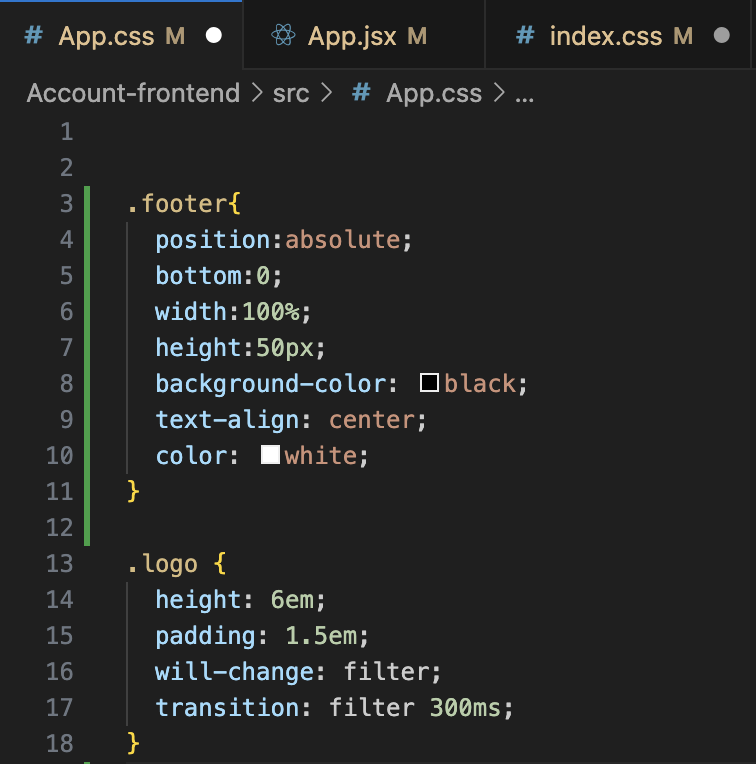Open the black color swatch picker
The width and height of the screenshot is (756, 764).
(x=430, y=384)
